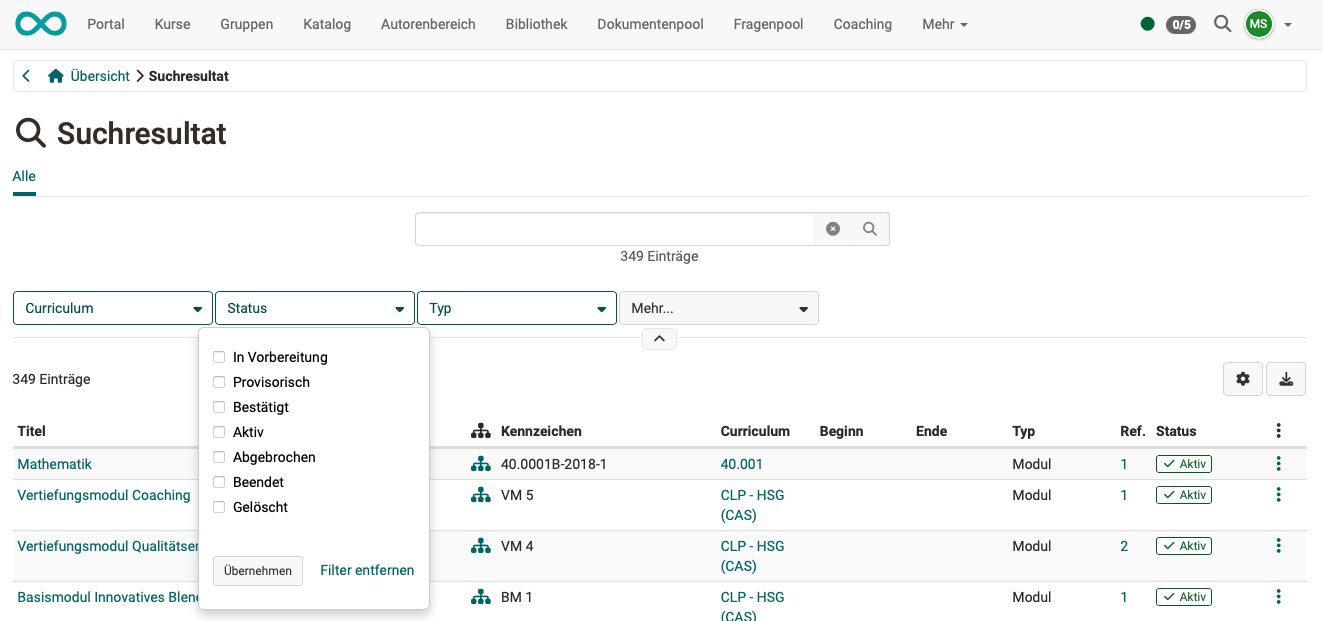Viewport: 1323px width, 621px height.
Task: Open the global search magnifier in the top bar
Action: click(x=1222, y=24)
